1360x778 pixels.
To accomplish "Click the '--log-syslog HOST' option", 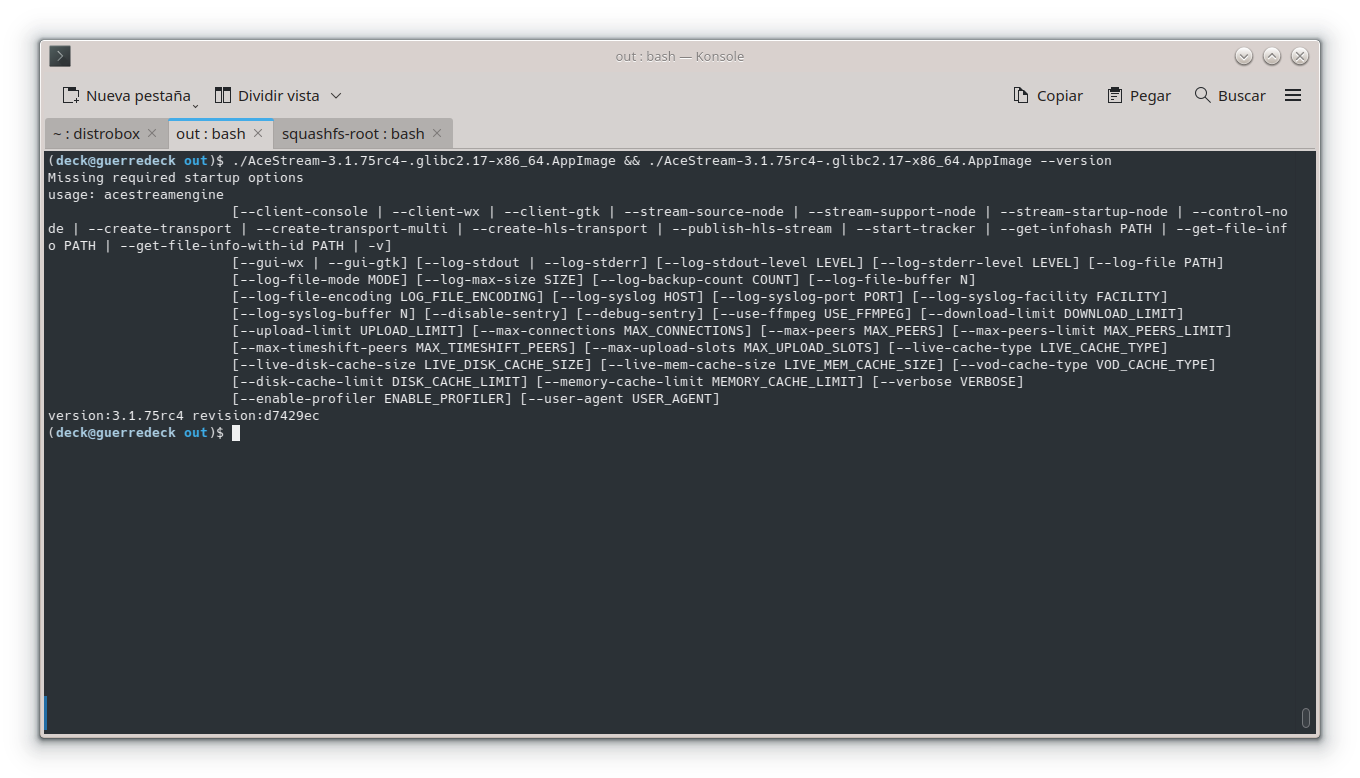I will 628,297.
